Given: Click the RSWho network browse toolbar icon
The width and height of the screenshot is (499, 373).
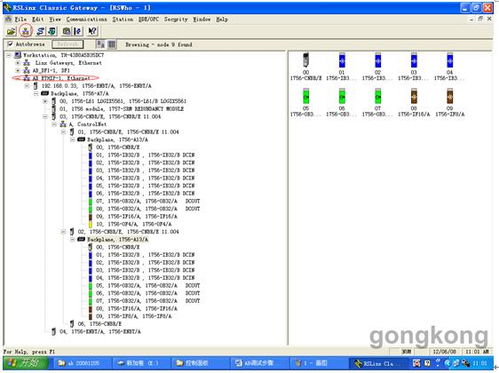Looking at the screenshot, I should pos(25,31).
